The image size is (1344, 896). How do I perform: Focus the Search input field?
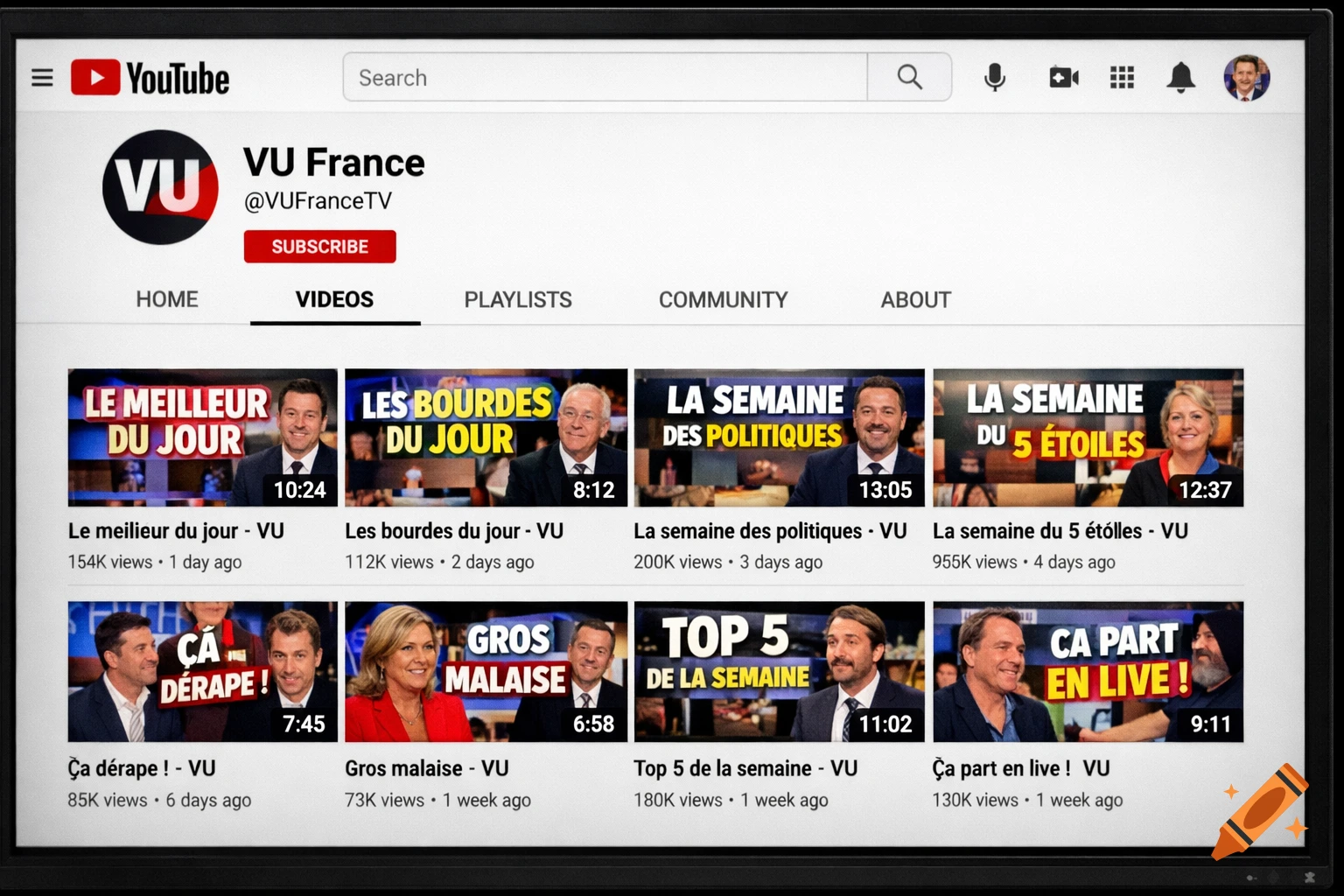tap(605, 77)
